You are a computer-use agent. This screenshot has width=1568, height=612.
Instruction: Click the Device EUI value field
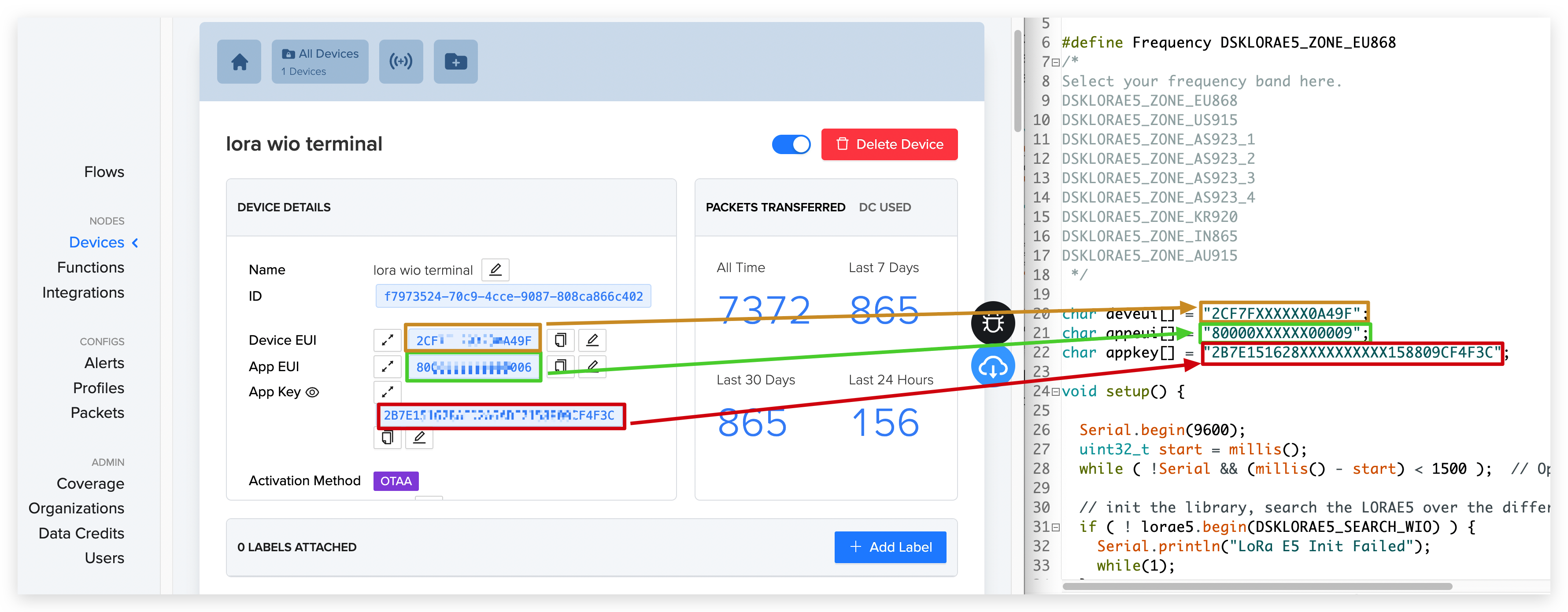pyautogui.click(x=473, y=340)
